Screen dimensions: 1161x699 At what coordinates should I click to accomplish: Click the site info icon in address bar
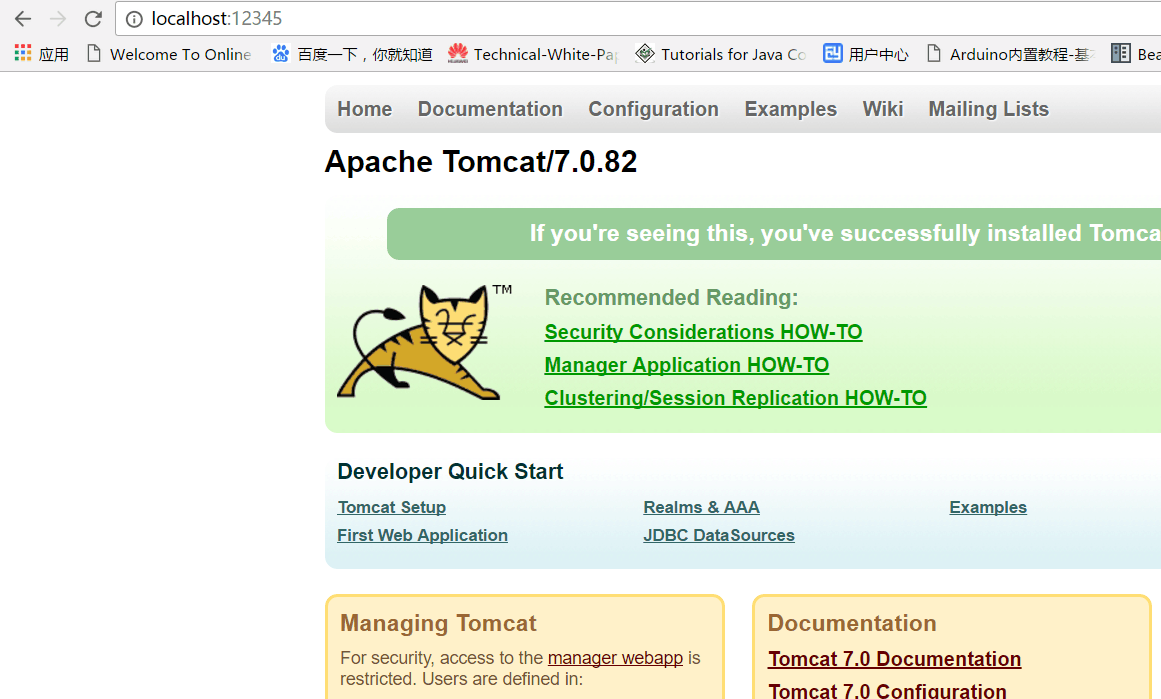tap(134, 19)
